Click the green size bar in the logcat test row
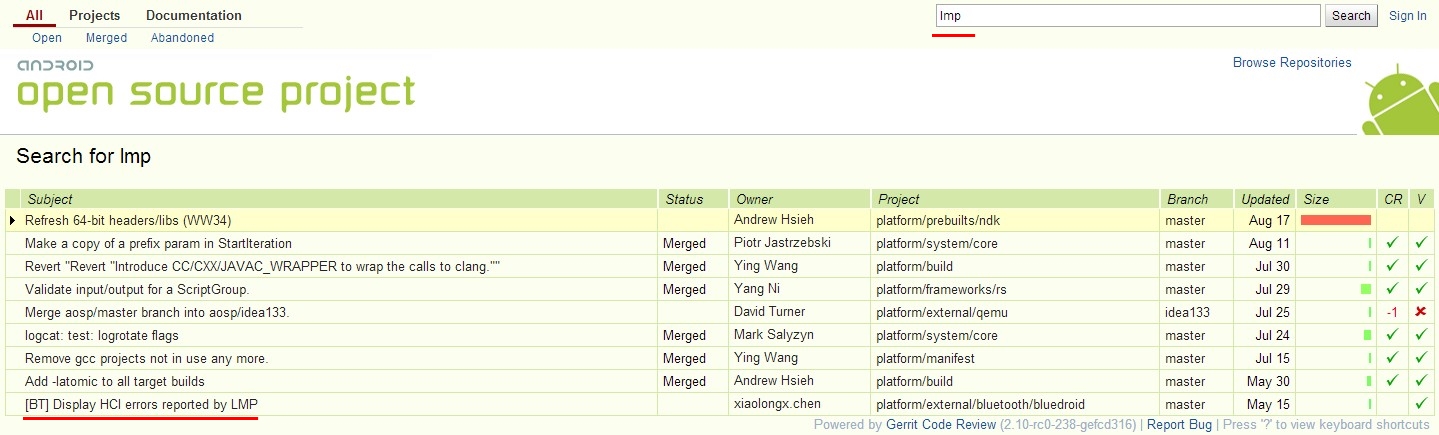 (x=1367, y=335)
